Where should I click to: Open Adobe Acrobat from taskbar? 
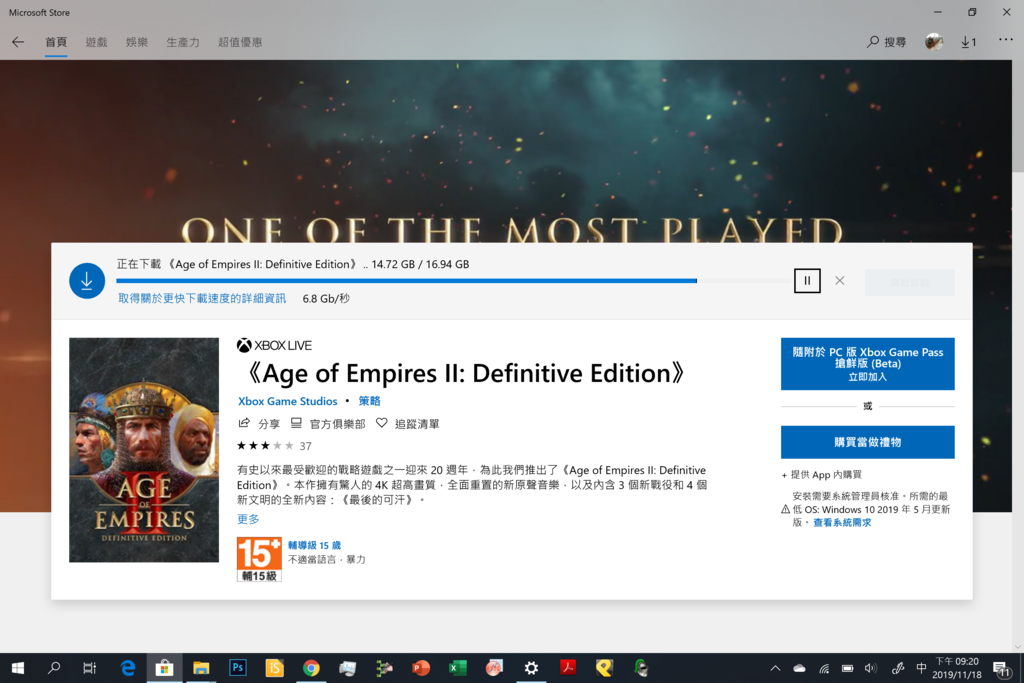point(568,668)
